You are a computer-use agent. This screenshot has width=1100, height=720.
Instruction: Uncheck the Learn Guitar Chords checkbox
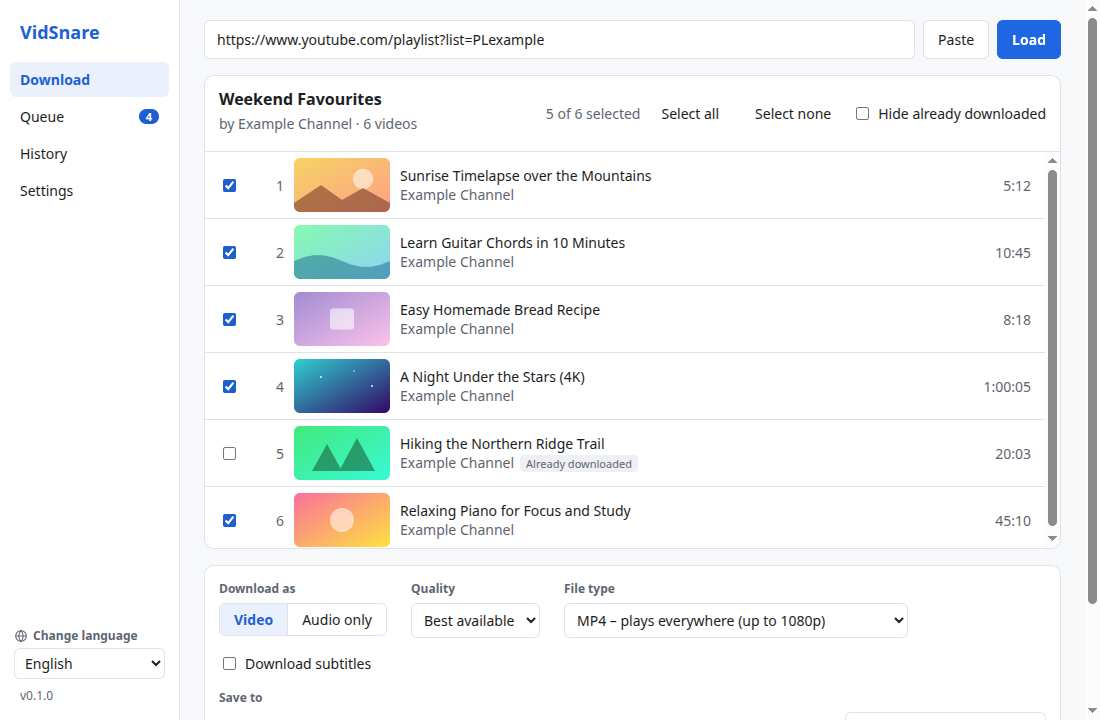pos(229,253)
